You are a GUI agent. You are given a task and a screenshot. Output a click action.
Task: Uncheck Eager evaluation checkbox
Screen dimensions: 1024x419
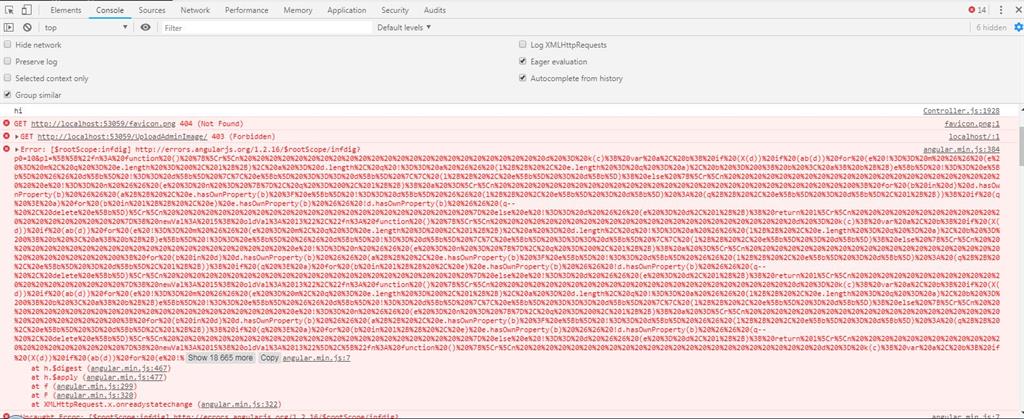click(x=522, y=61)
